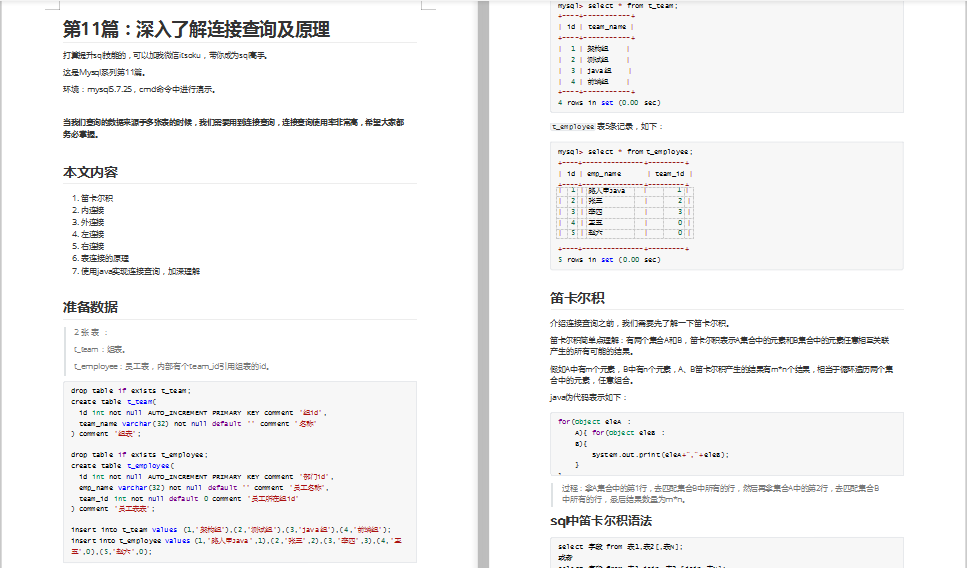The width and height of the screenshot is (967, 568).
Task: Click code line starting 'select 字段 from 表1,表2'
Action: (x=620, y=546)
